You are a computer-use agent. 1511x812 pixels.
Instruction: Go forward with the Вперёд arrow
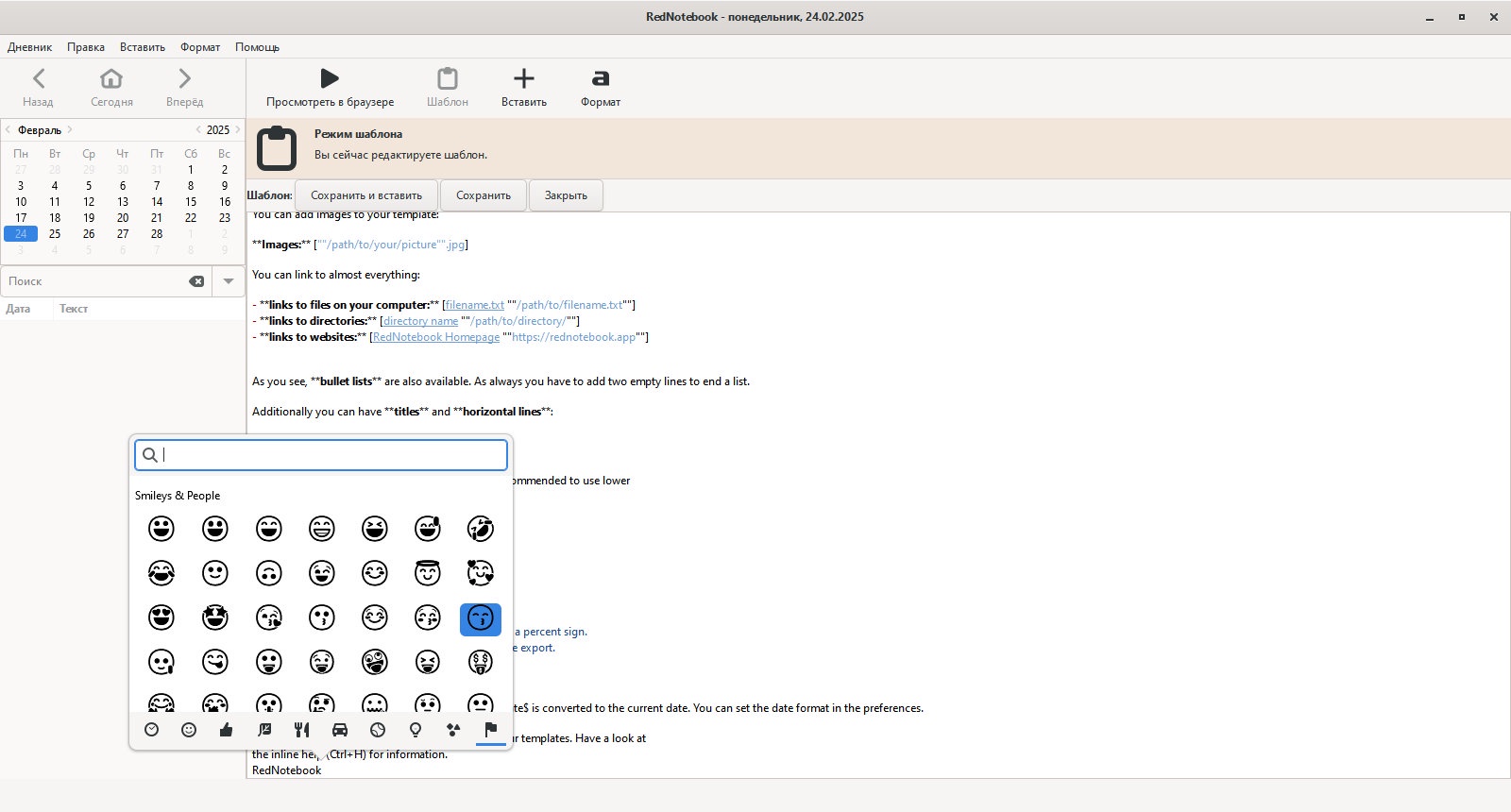point(184,87)
